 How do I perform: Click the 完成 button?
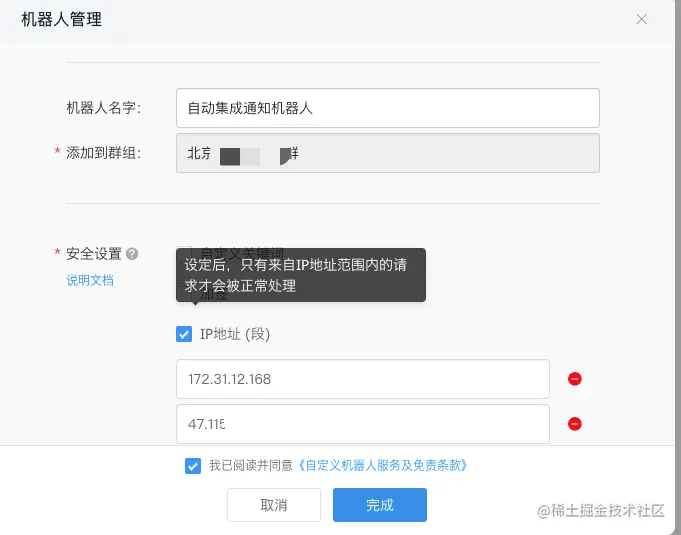(x=380, y=505)
